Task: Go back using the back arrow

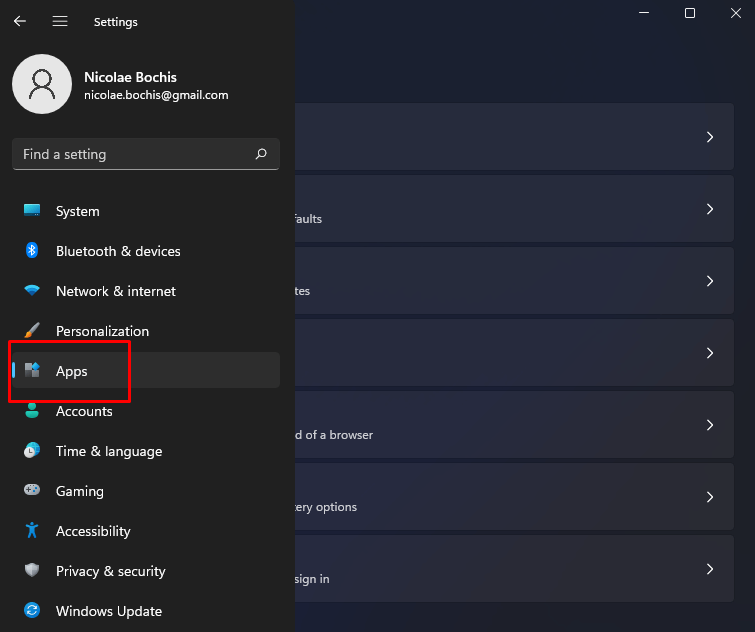Action: click(x=20, y=21)
